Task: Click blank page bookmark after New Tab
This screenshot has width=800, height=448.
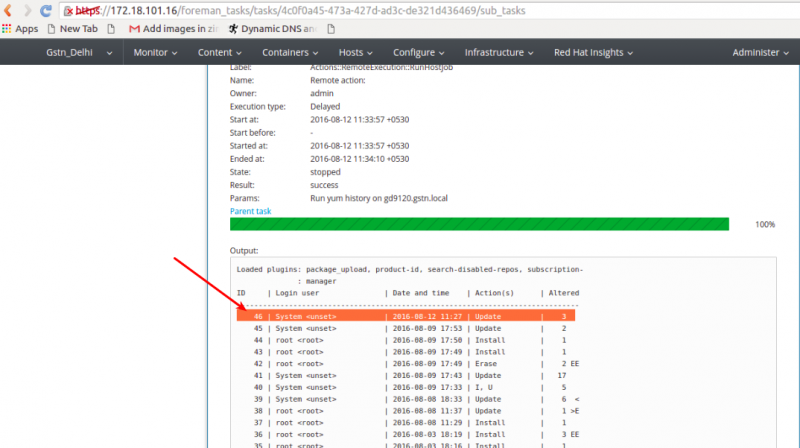Action: click(x=111, y=29)
